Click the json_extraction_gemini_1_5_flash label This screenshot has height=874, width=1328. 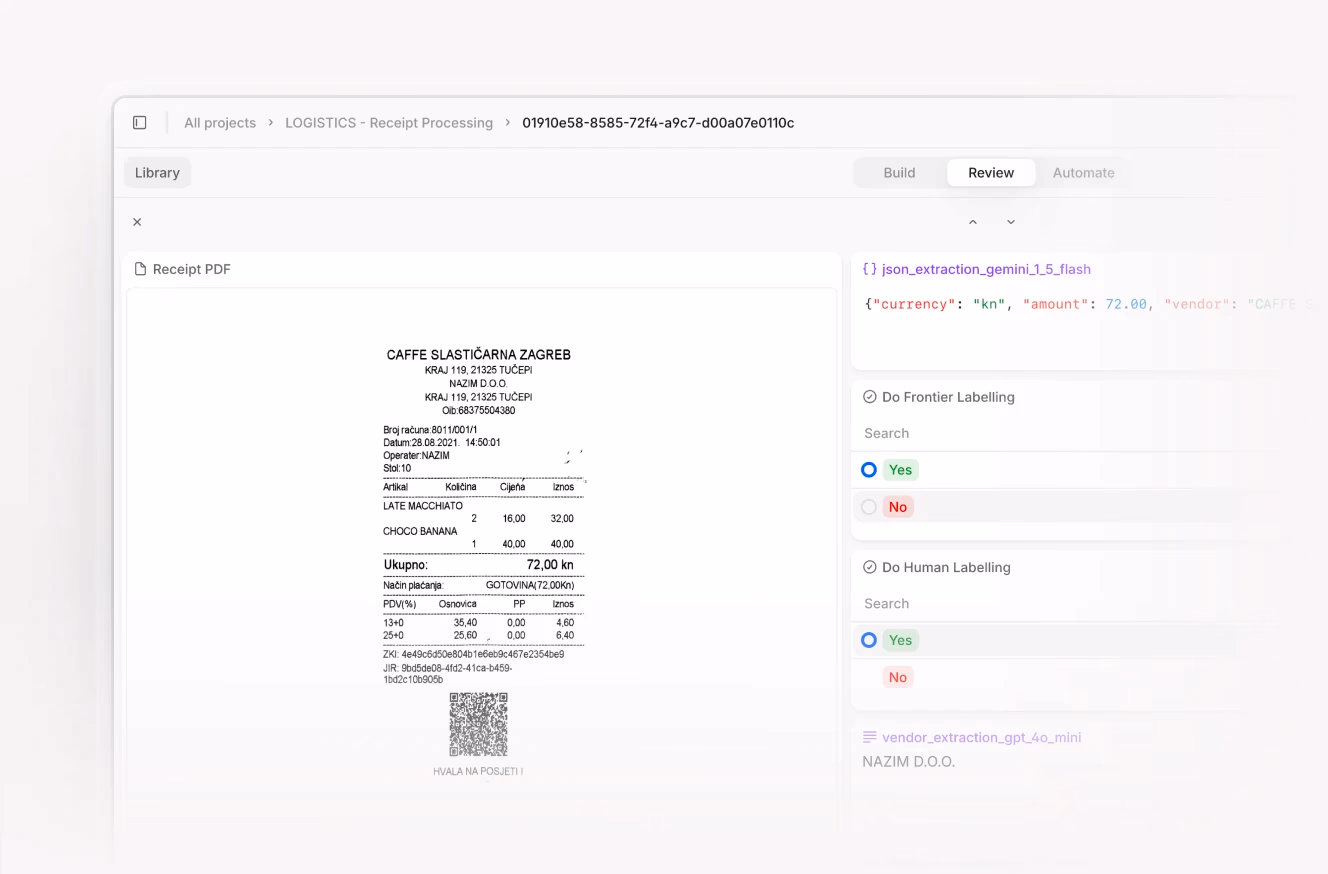(x=986, y=269)
